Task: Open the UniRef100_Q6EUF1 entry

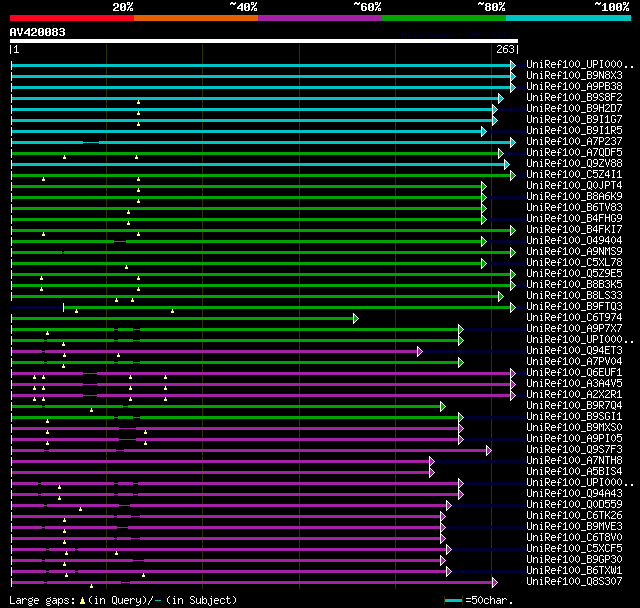Action: click(574, 373)
